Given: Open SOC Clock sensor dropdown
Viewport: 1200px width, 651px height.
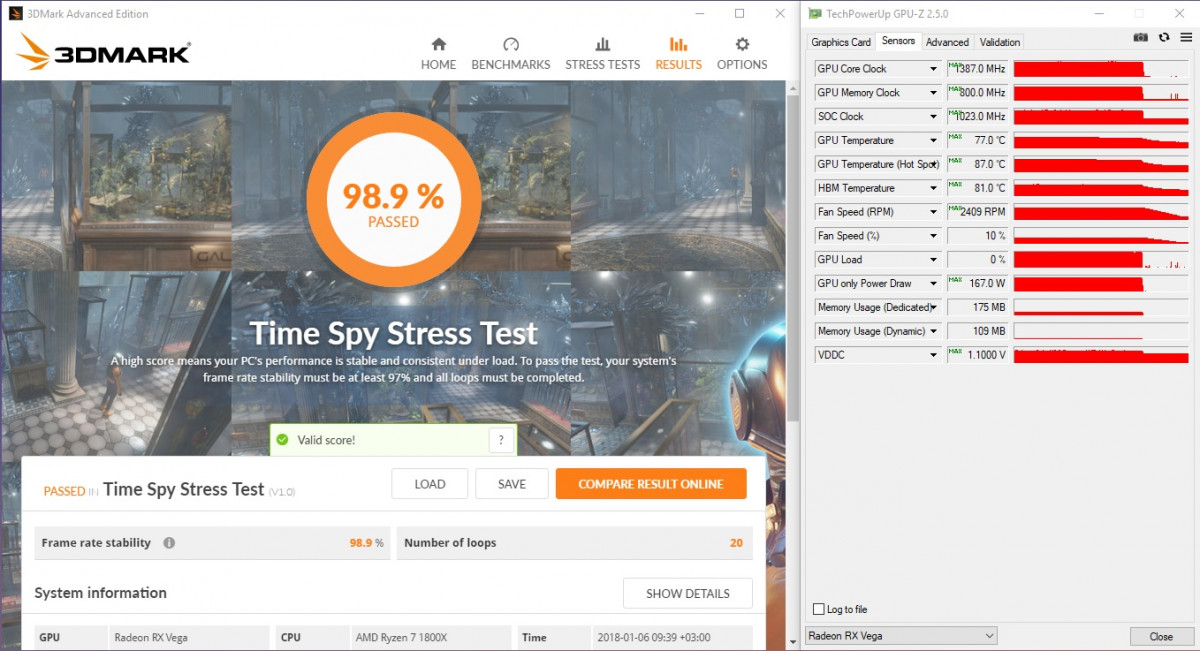Looking at the screenshot, I should (x=934, y=117).
